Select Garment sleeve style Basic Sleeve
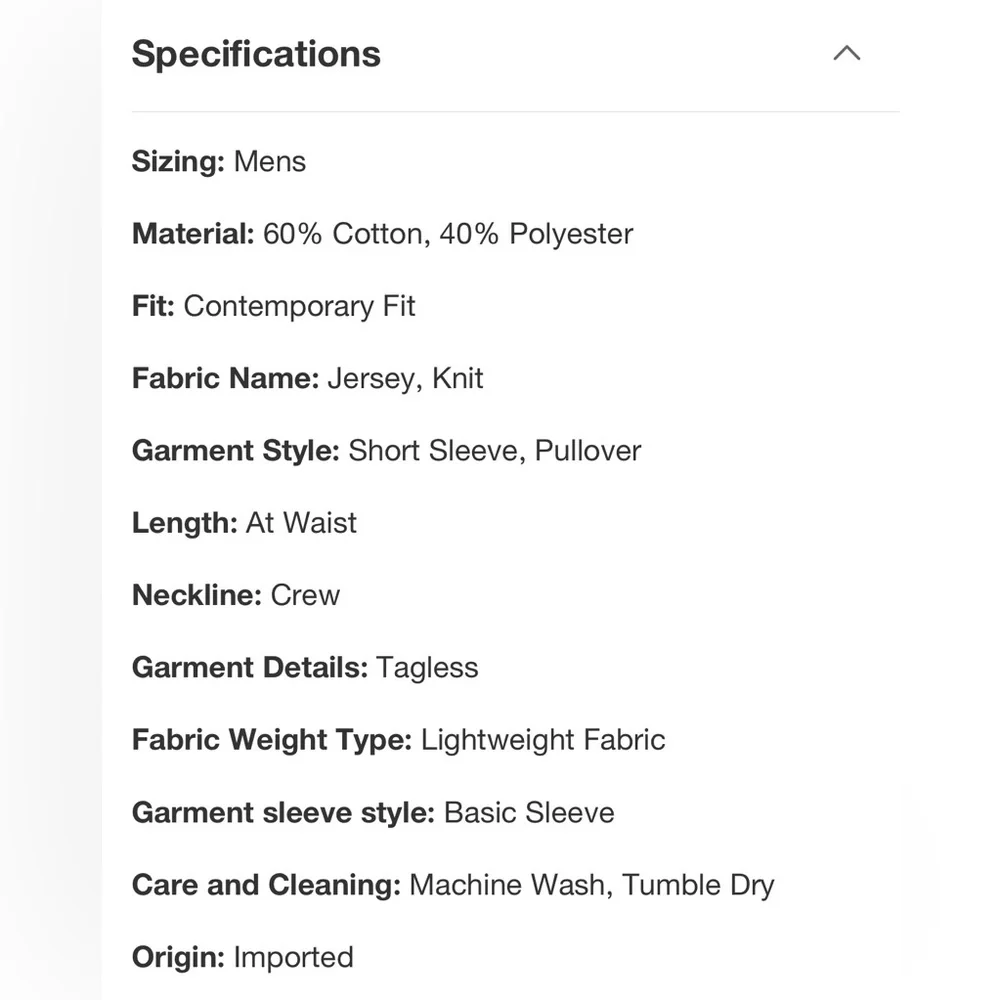 tap(373, 812)
